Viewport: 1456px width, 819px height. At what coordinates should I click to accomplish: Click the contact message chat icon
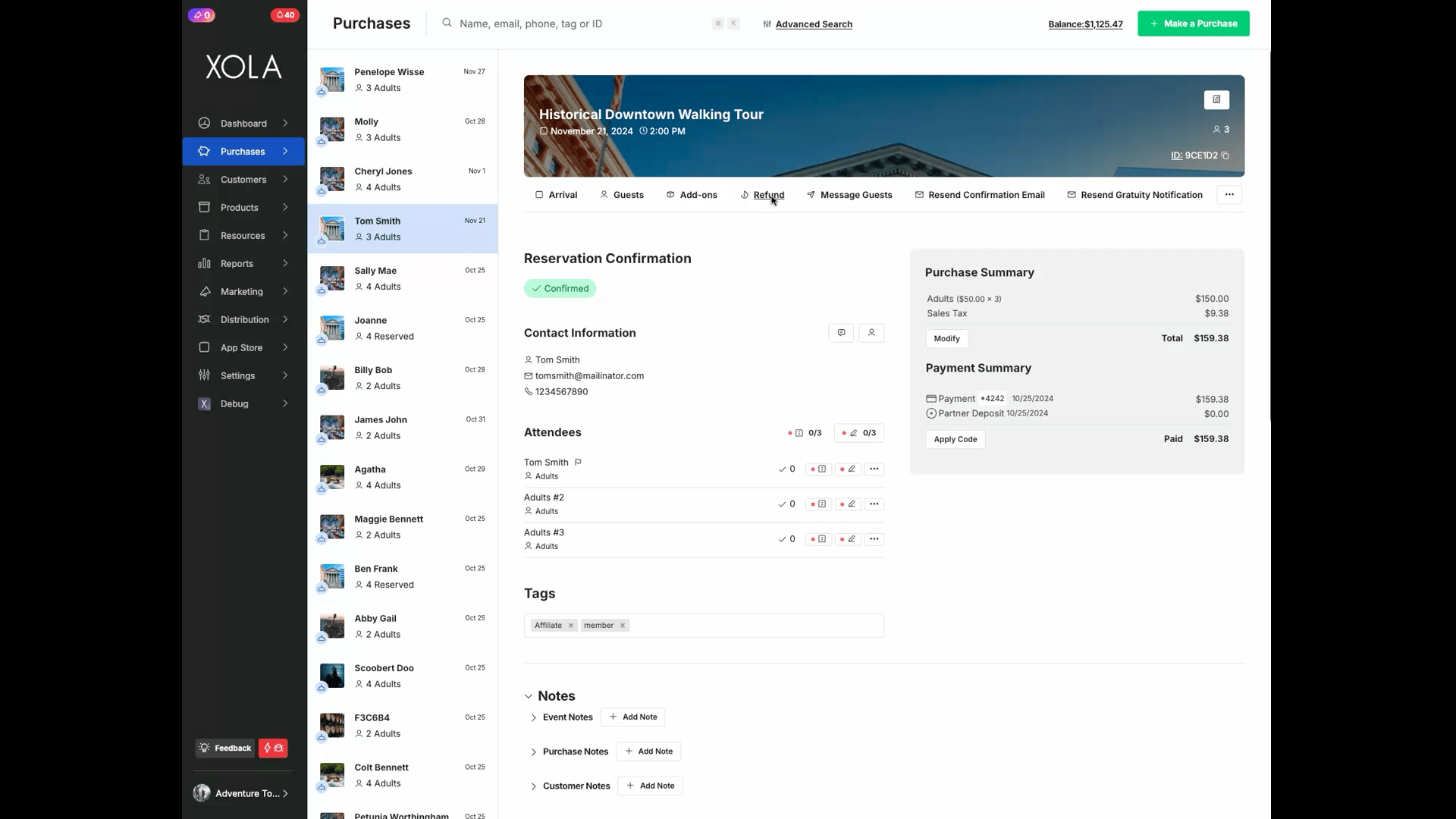(841, 333)
